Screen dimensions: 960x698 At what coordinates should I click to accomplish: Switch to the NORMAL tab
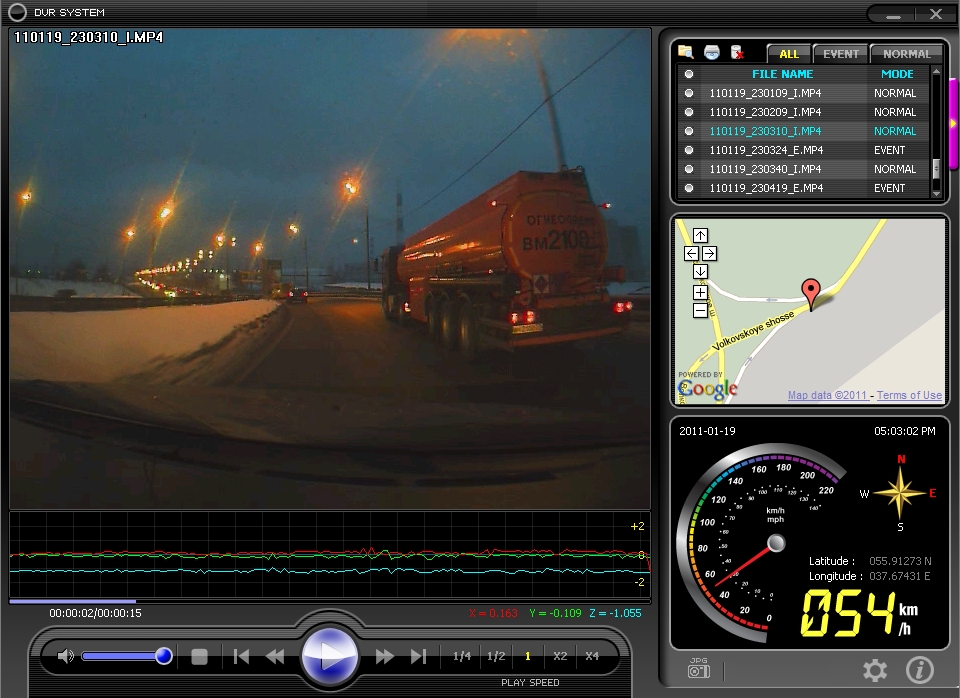(x=906, y=54)
